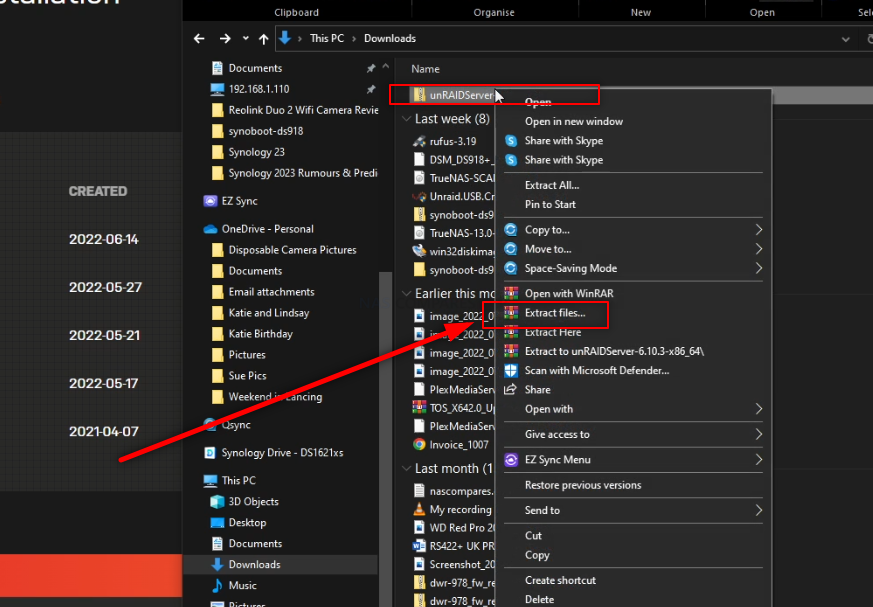Click the Share arrow icon
This screenshot has width=873, height=607.
511,389
